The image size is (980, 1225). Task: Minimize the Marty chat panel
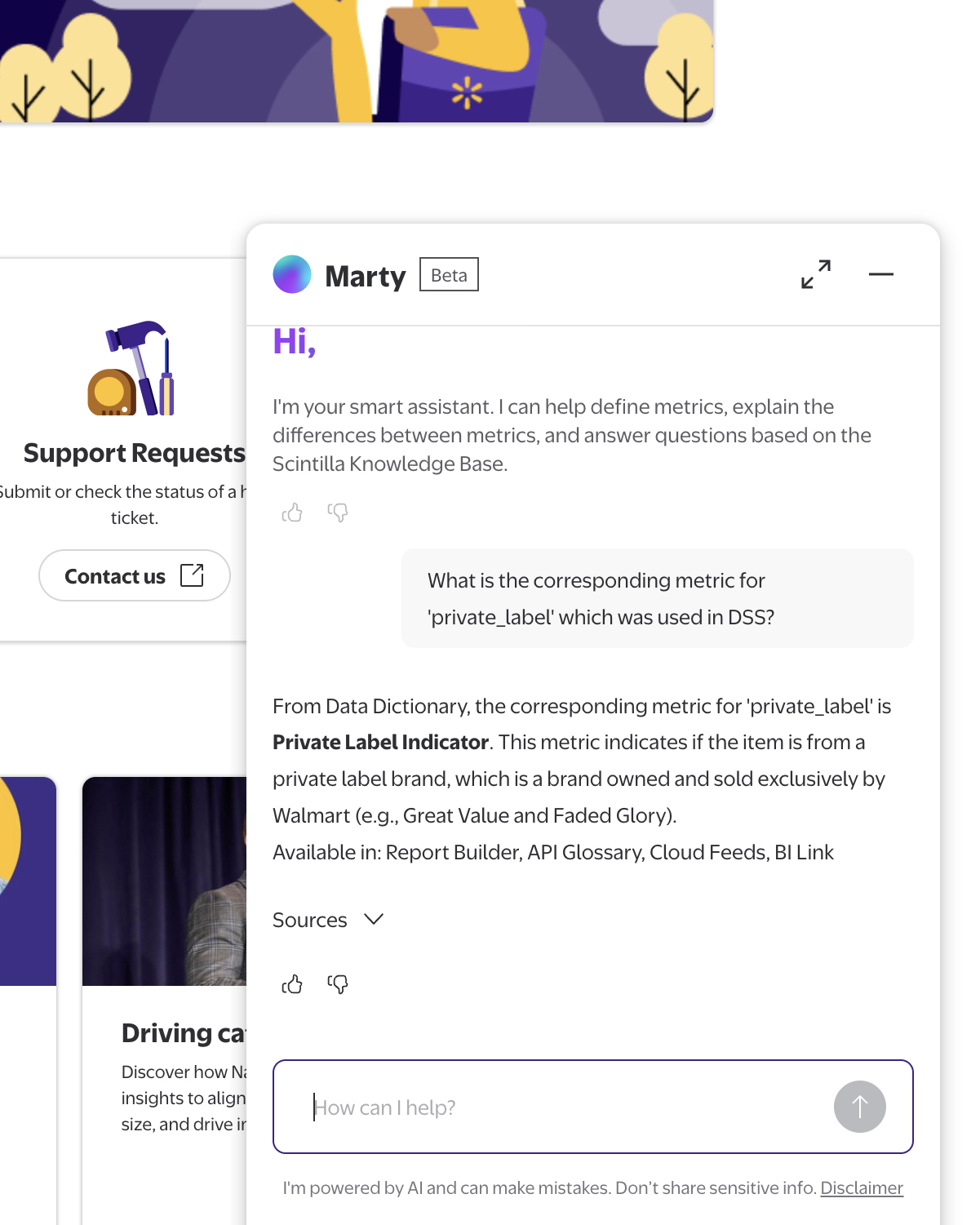pos(881,274)
